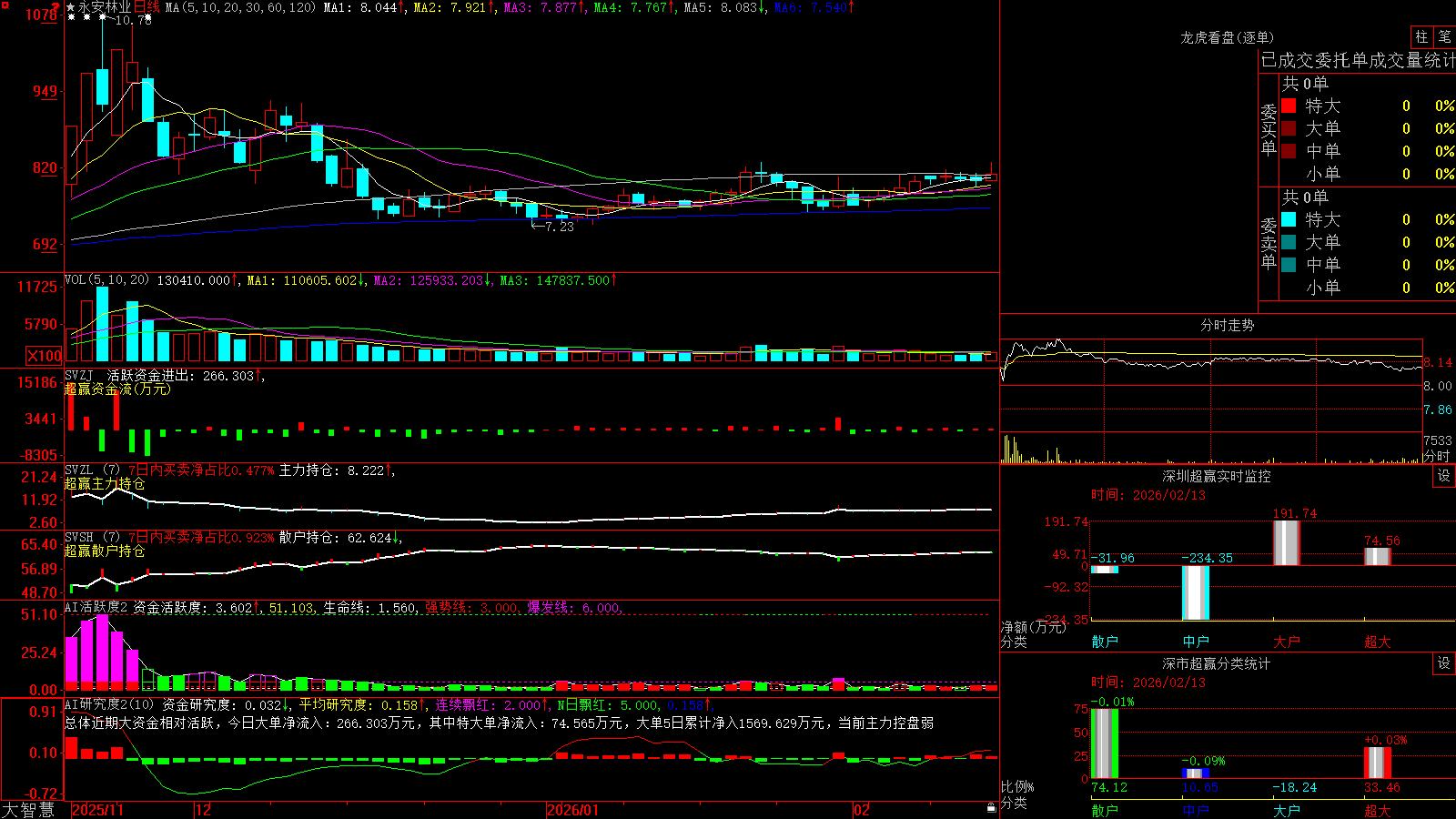
Task: Click the 龙虎看盘(逐单) panel title
Action: coord(1228,37)
